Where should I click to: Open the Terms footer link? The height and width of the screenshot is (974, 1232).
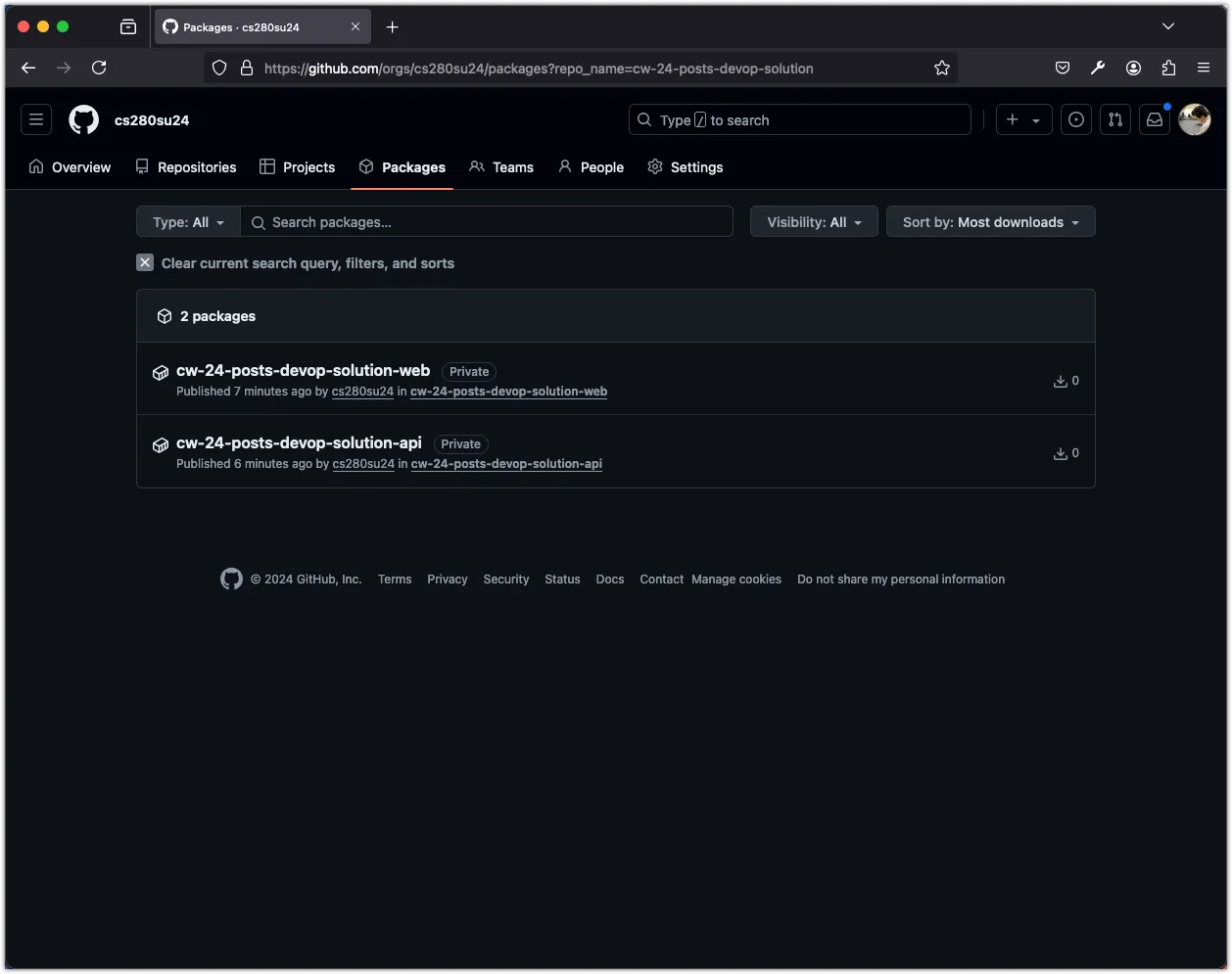click(x=395, y=580)
